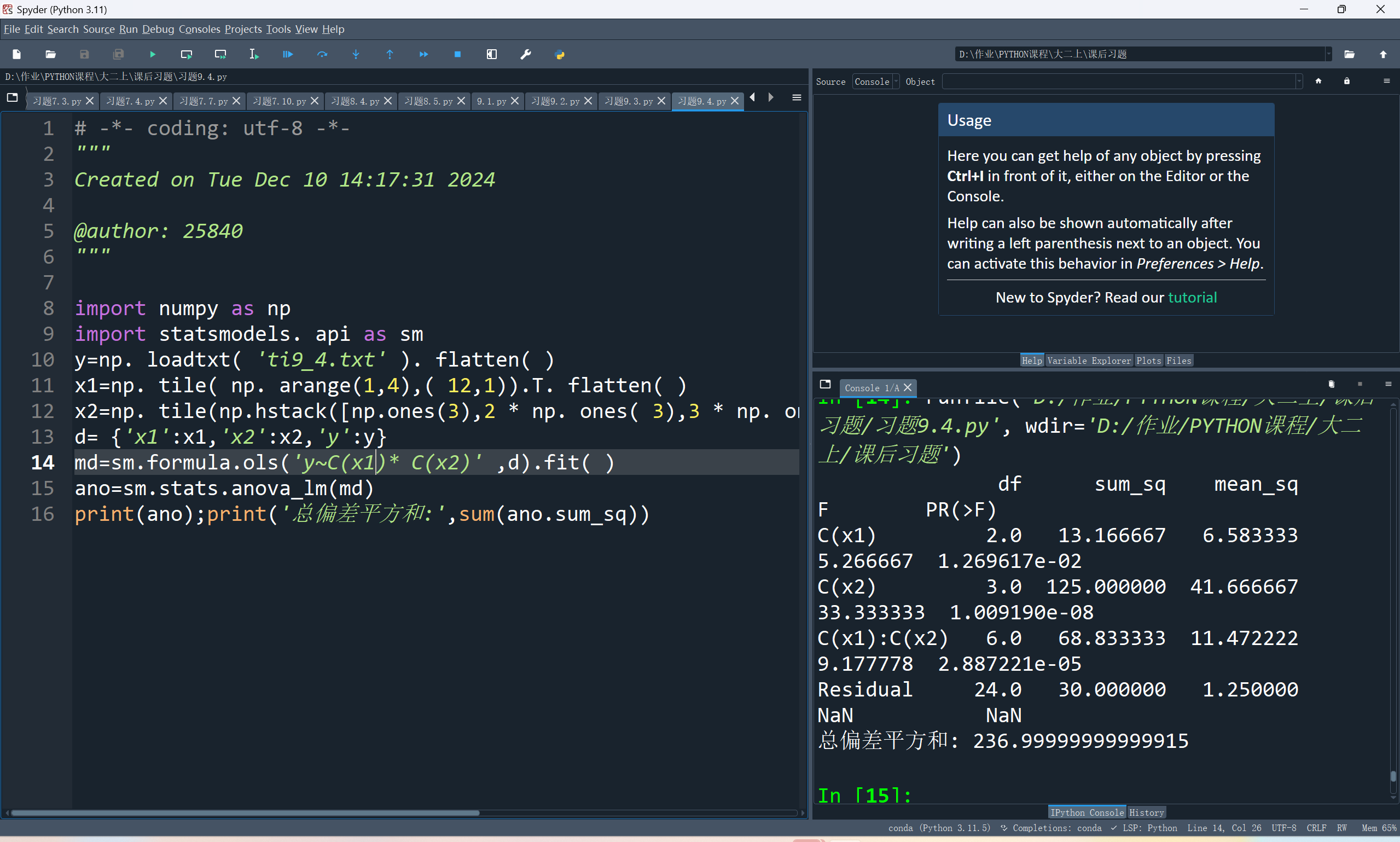Click the Maximize current pane icon
Viewport: 1400px width, 842px height.
(x=491, y=55)
